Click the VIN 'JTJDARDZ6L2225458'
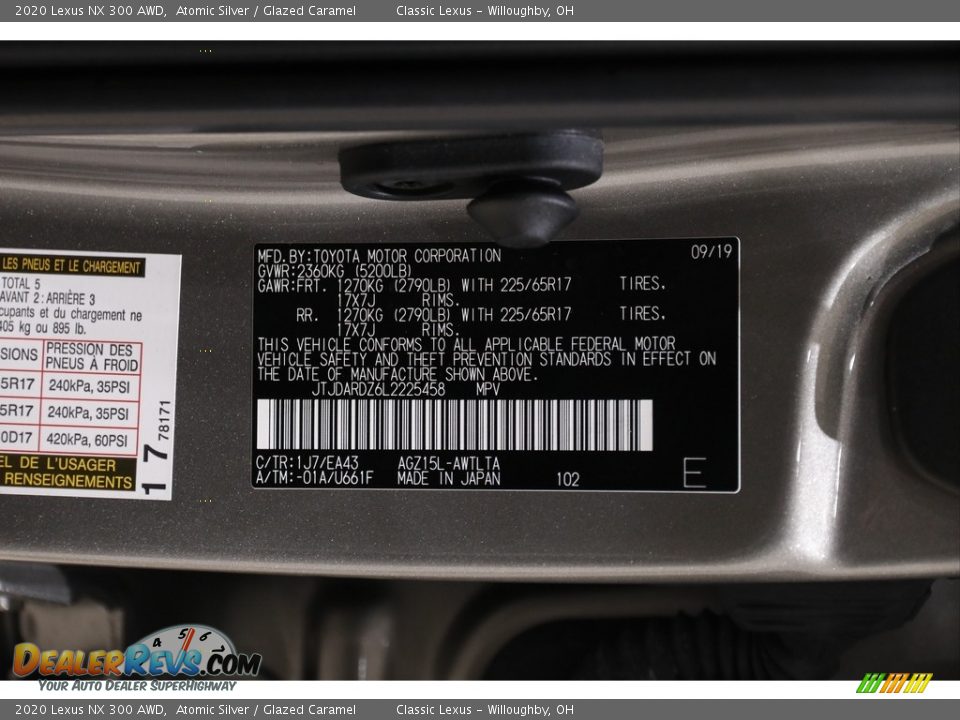Viewport: 960px width, 720px height. [x=378, y=389]
